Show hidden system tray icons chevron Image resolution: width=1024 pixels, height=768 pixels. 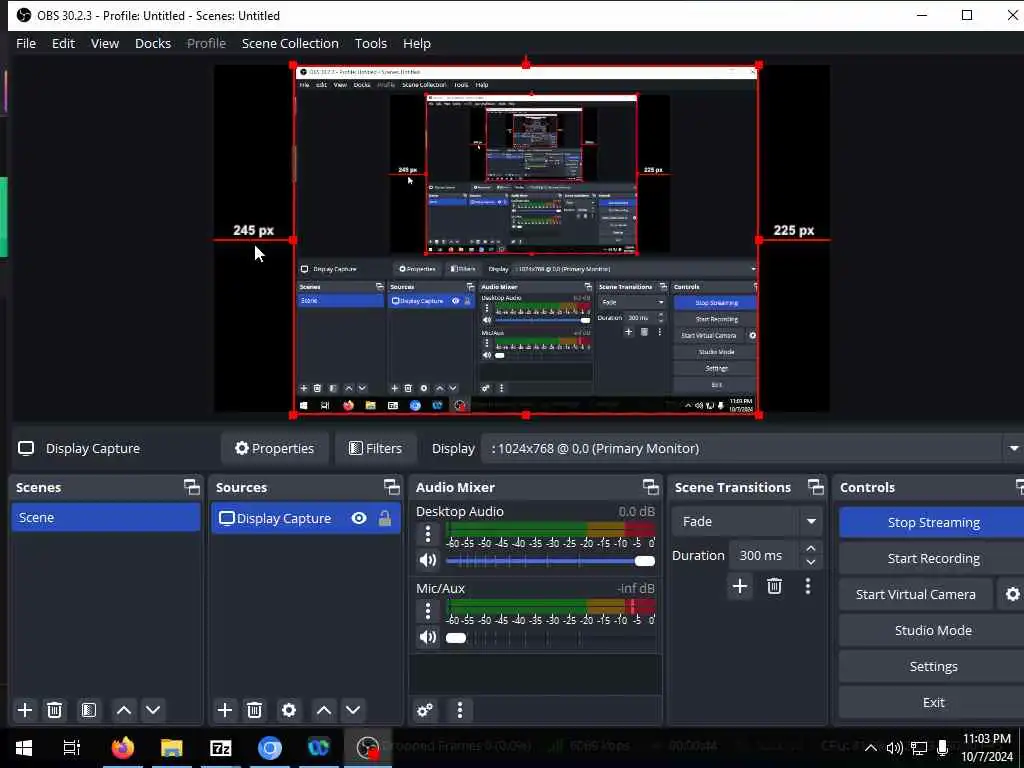[x=870, y=748]
